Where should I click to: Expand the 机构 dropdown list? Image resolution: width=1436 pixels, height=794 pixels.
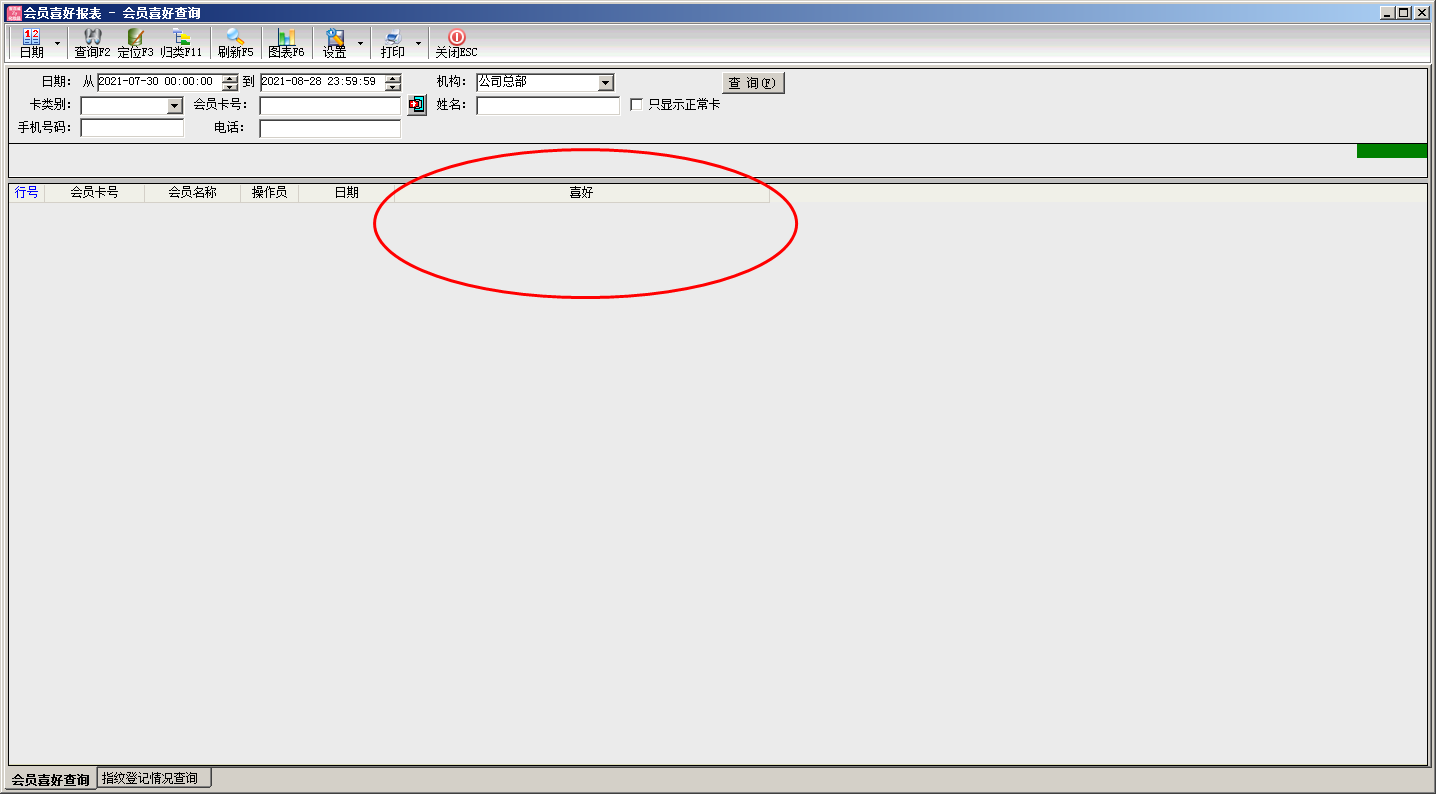click(x=605, y=83)
